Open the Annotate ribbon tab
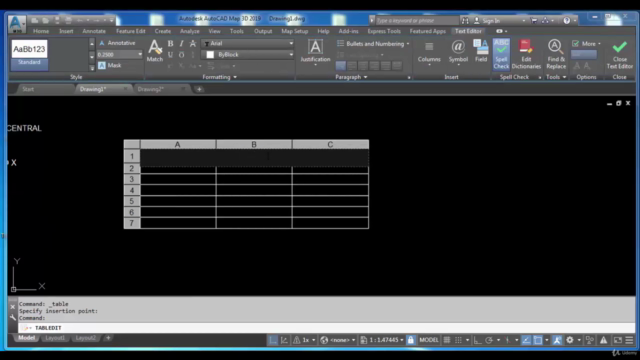 point(94,31)
